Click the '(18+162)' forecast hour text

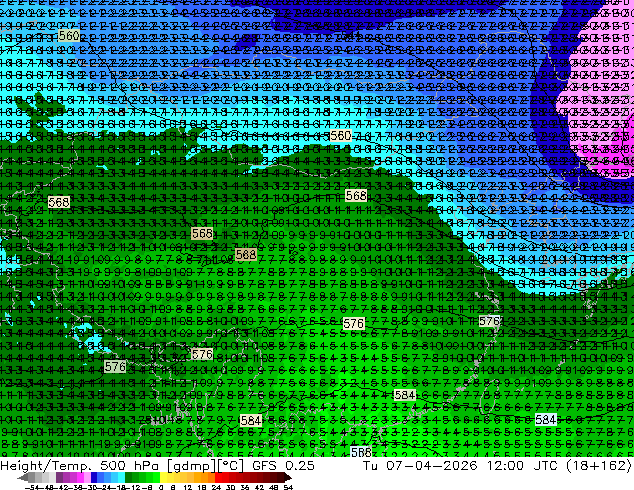click(x=598, y=466)
